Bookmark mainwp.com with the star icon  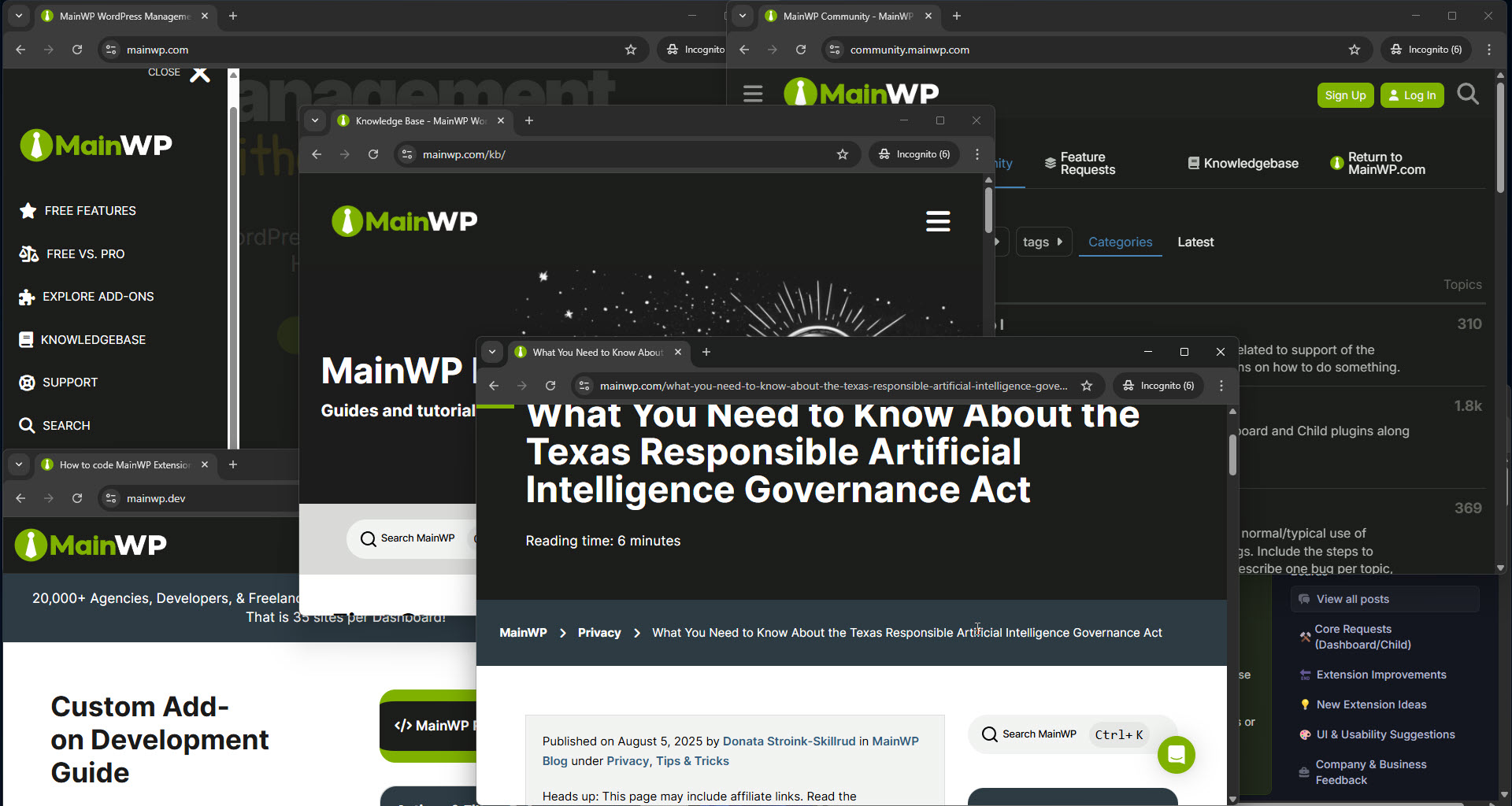click(x=631, y=50)
